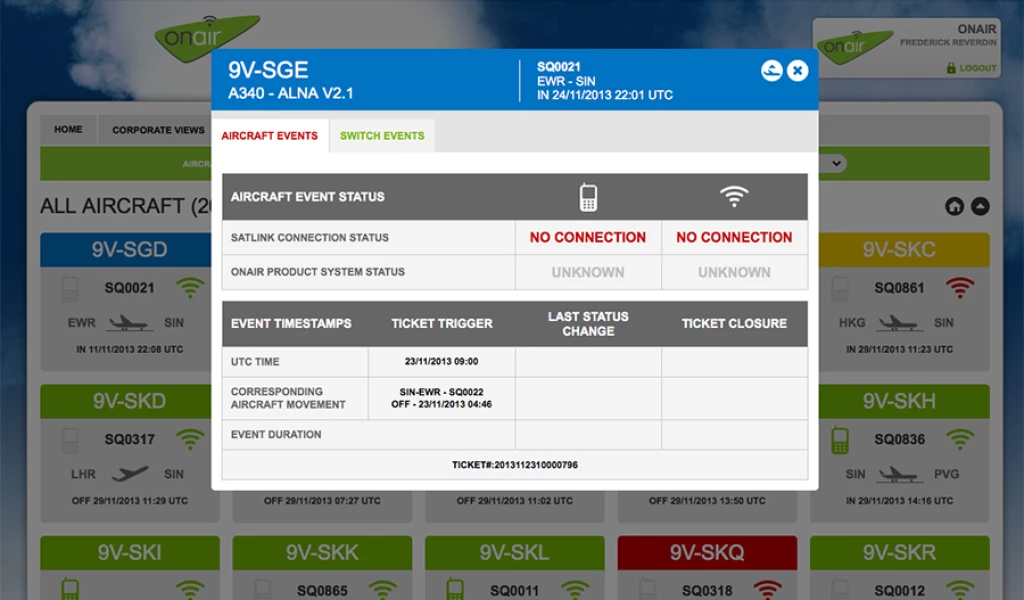Collapse the list with the up arrow icon

[x=980, y=206]
